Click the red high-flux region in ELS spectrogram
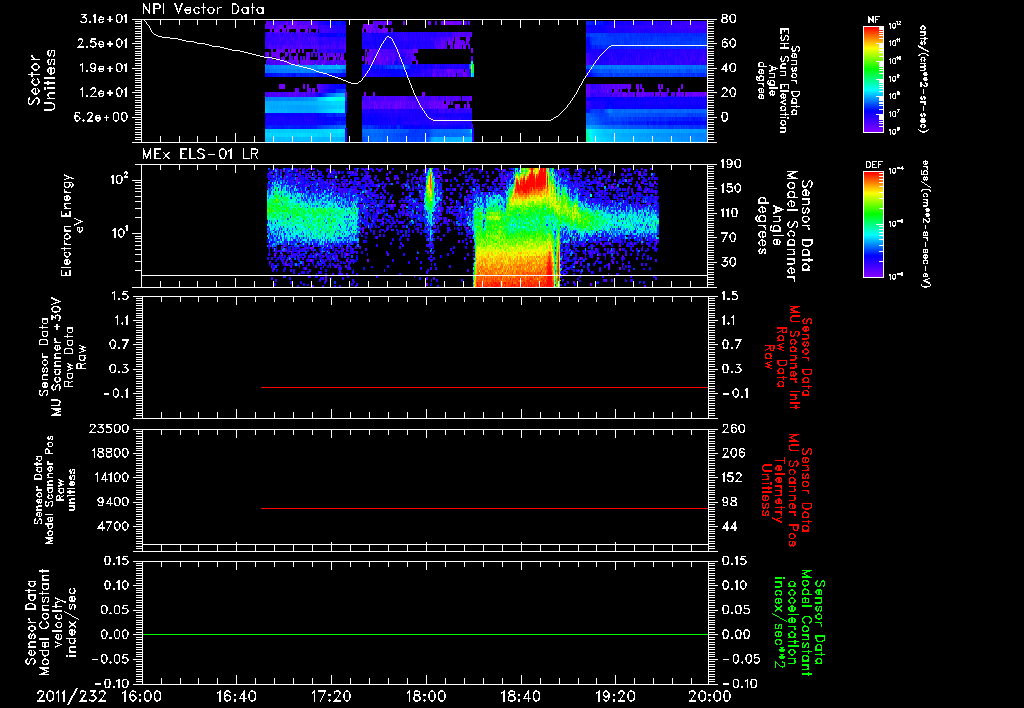1024x708 pixels. click(x=530, y=183)
